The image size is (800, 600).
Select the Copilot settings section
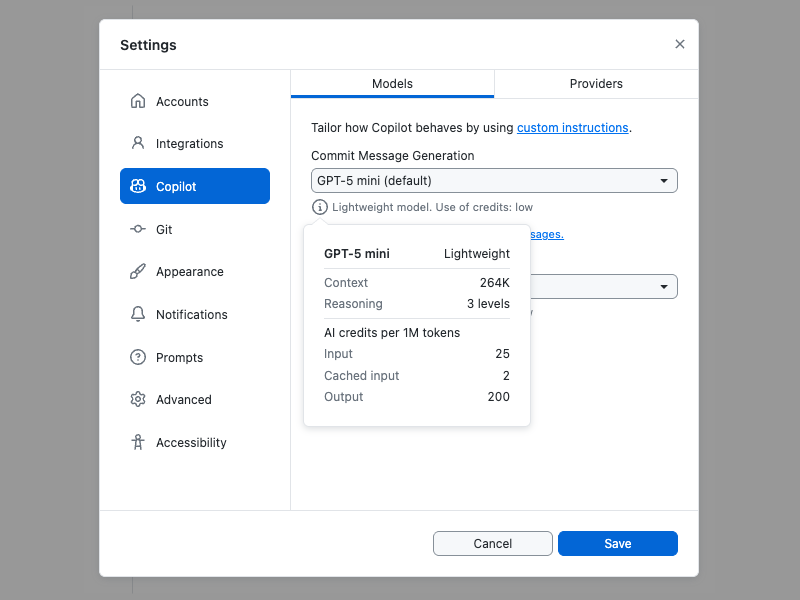tap(195, 186)
